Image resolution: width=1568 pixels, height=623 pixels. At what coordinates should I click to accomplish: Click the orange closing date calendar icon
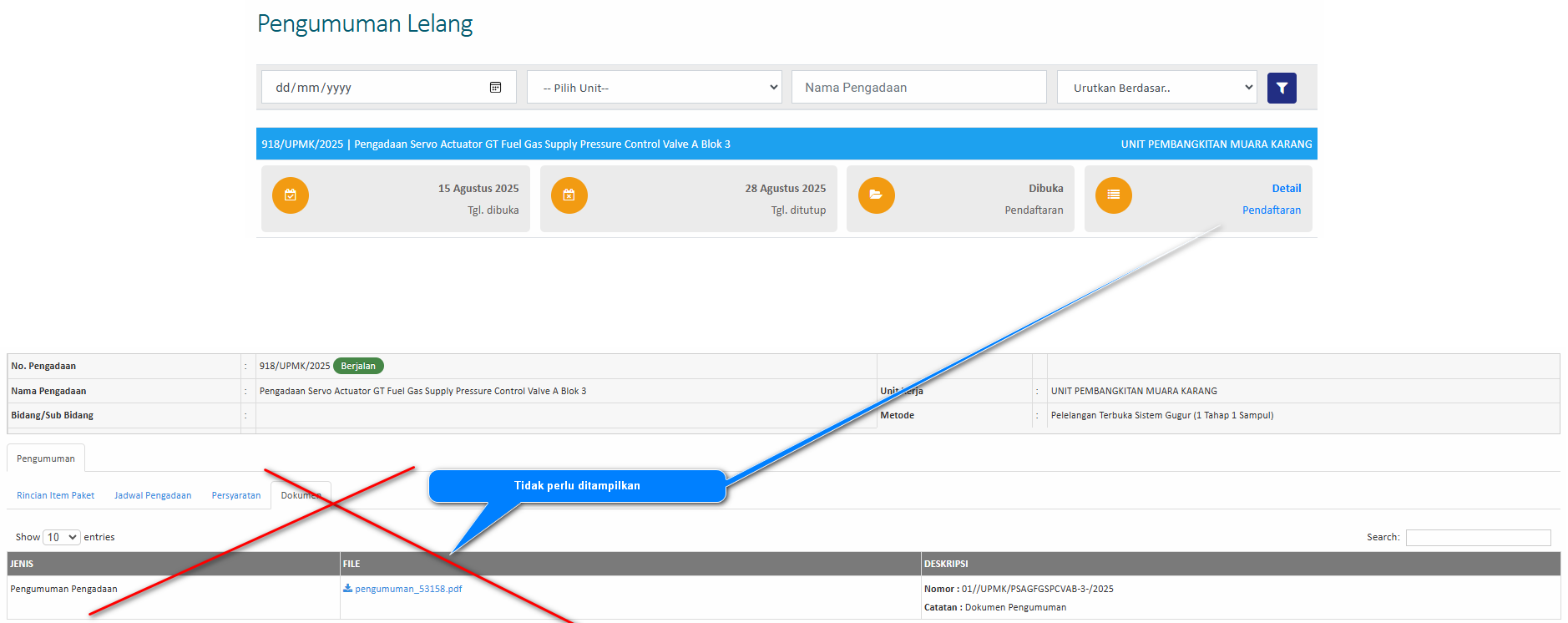(569, 195)
